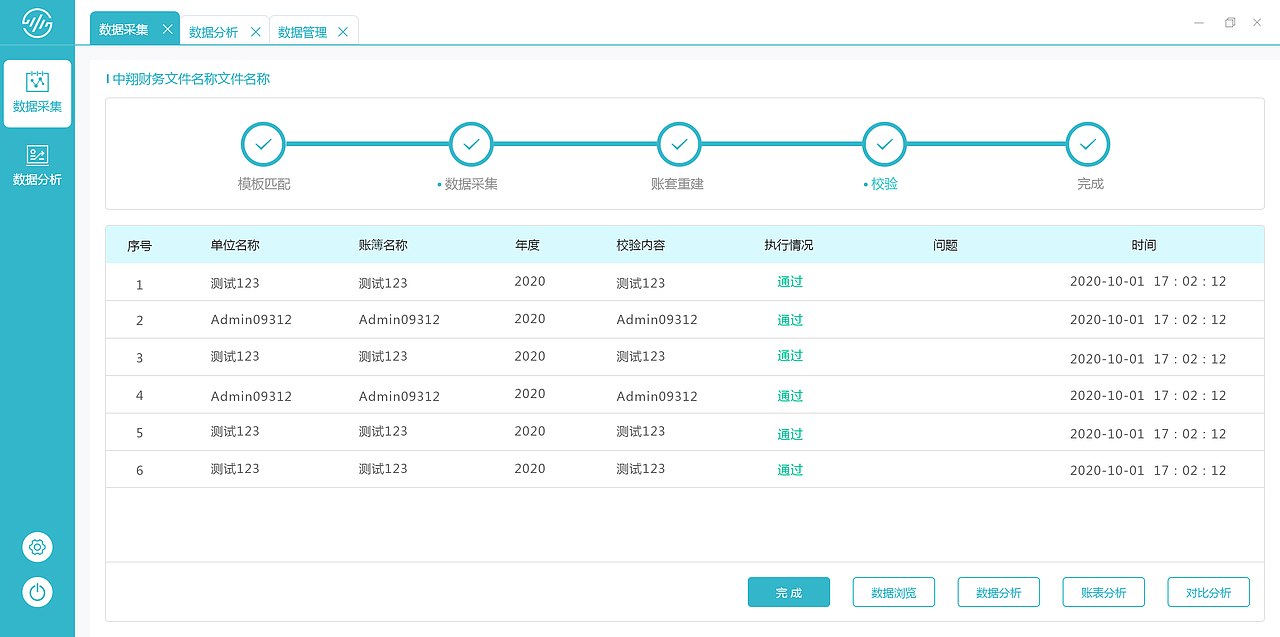Image resolution: width=1280 pixels, height=637 pixels.
Task: Open the 数据采集 sidebar icon
Action: coord(37,92)
